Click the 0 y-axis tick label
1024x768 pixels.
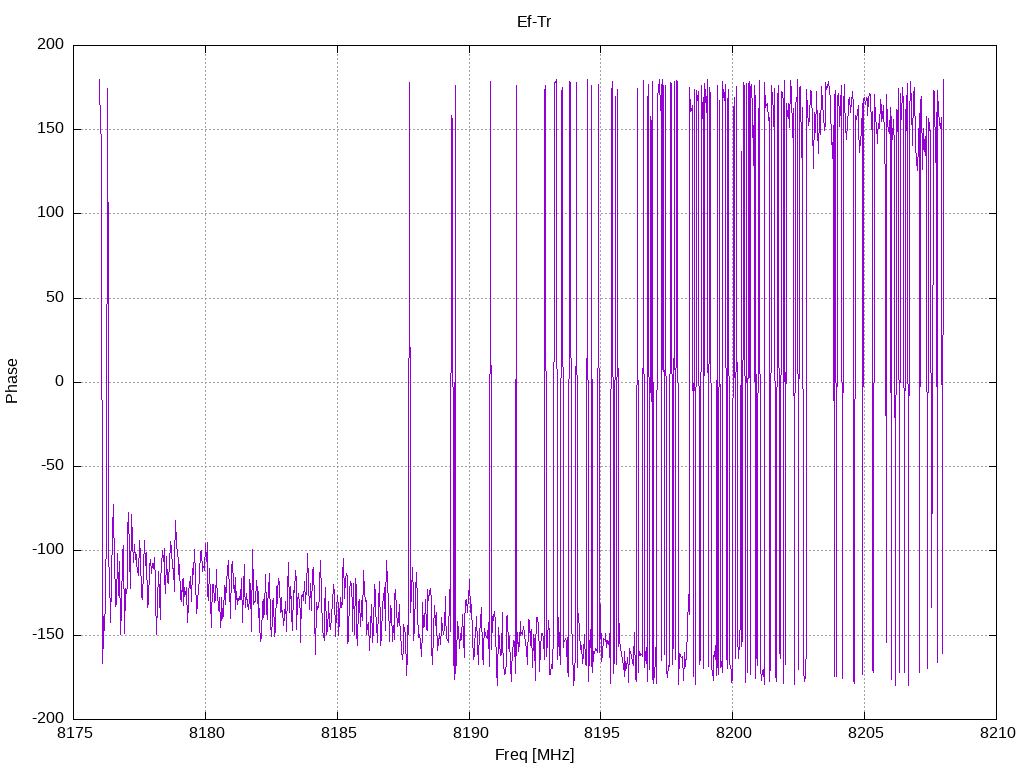click(x=59, y=381)
